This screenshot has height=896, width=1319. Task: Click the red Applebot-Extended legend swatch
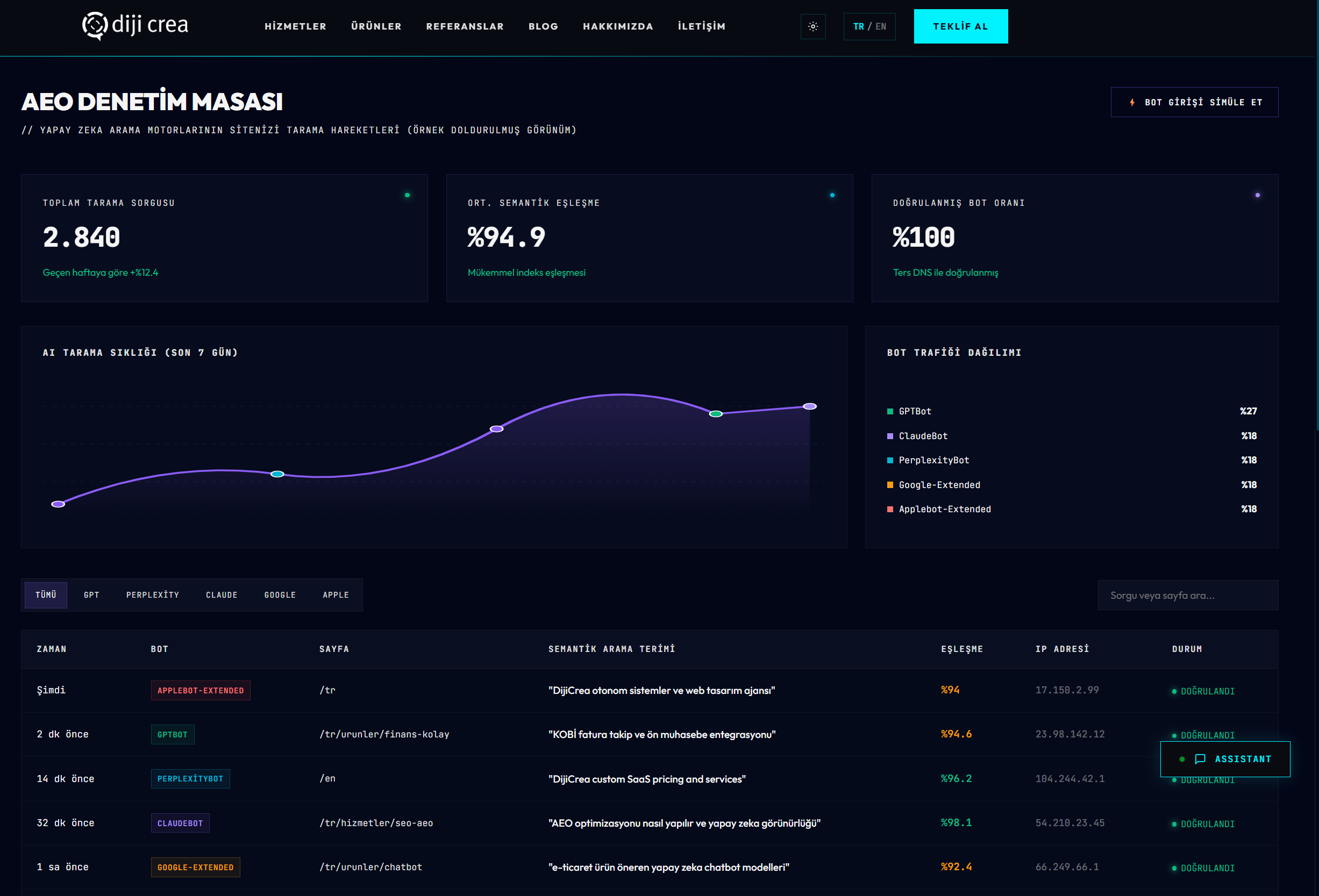click(889, 509)
